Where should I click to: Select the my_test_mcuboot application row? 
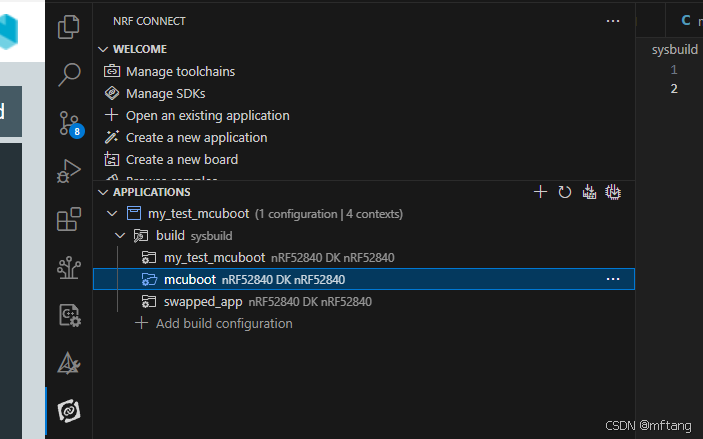click(364, 213)
